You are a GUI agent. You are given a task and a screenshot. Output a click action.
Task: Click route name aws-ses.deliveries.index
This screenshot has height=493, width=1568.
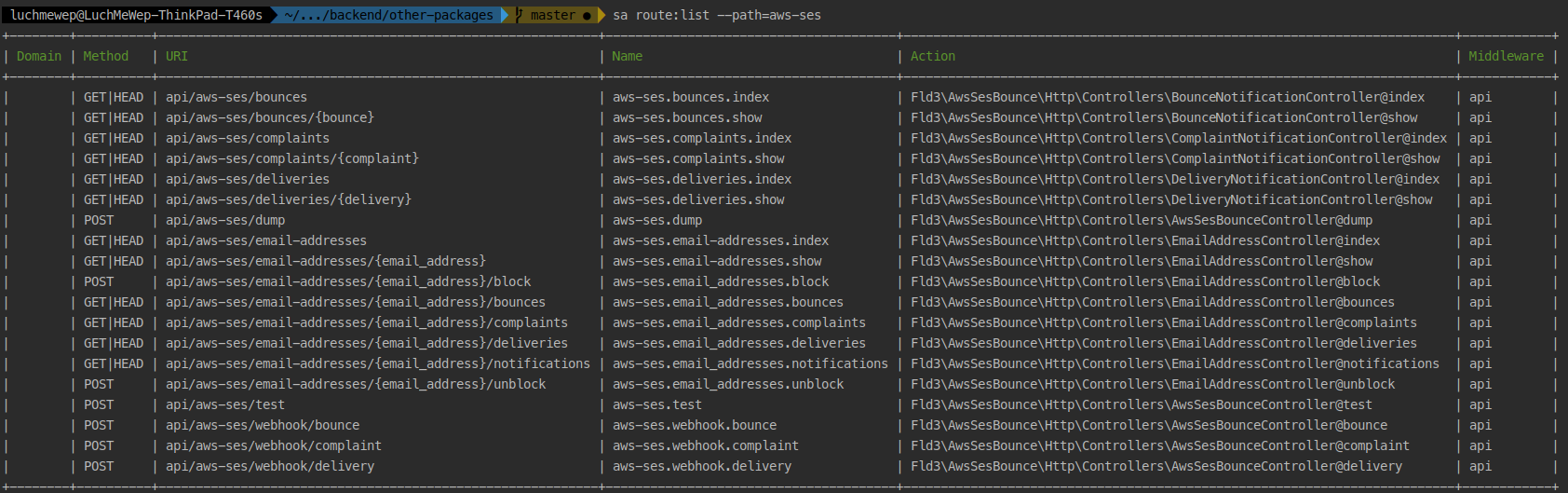coord(702,179)
